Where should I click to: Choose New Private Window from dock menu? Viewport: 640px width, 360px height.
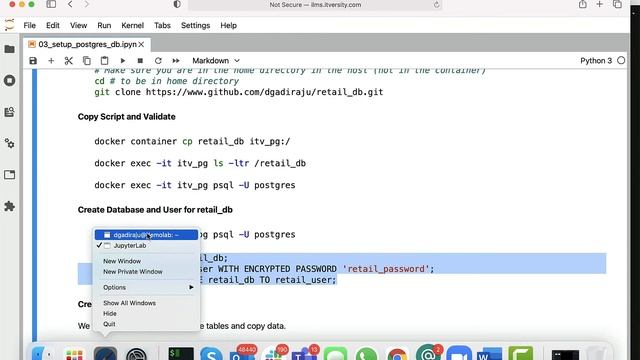133,272
